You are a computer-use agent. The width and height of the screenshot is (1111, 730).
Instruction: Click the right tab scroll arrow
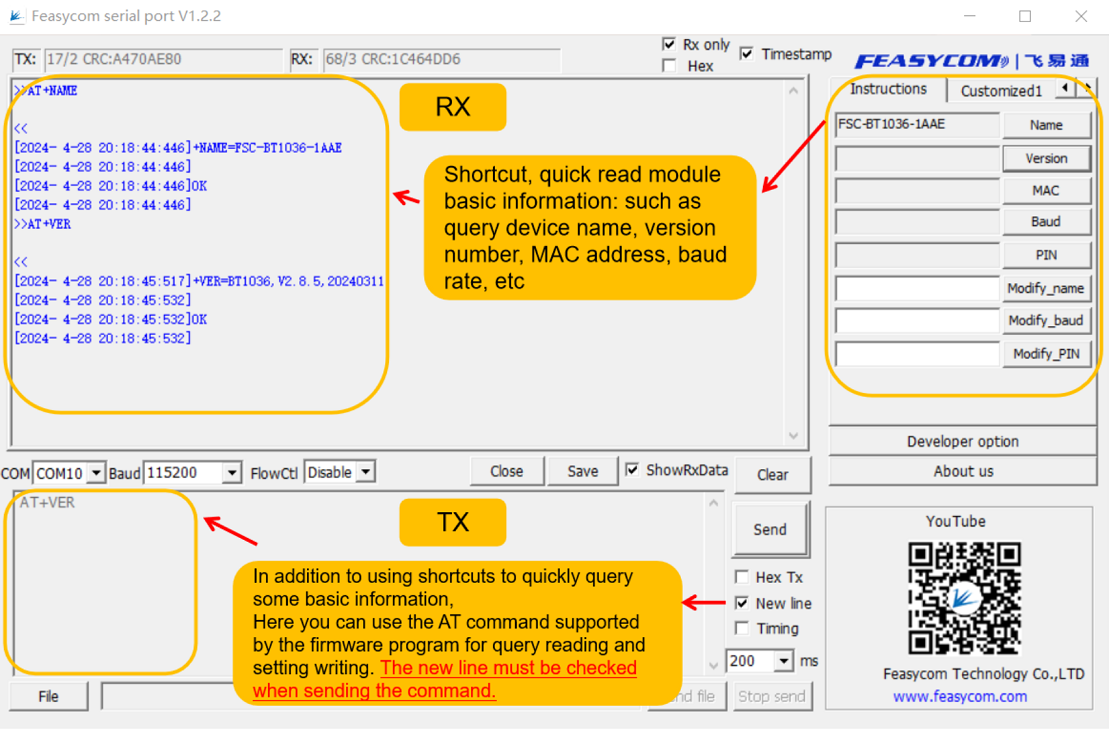tap(1086, 89)
